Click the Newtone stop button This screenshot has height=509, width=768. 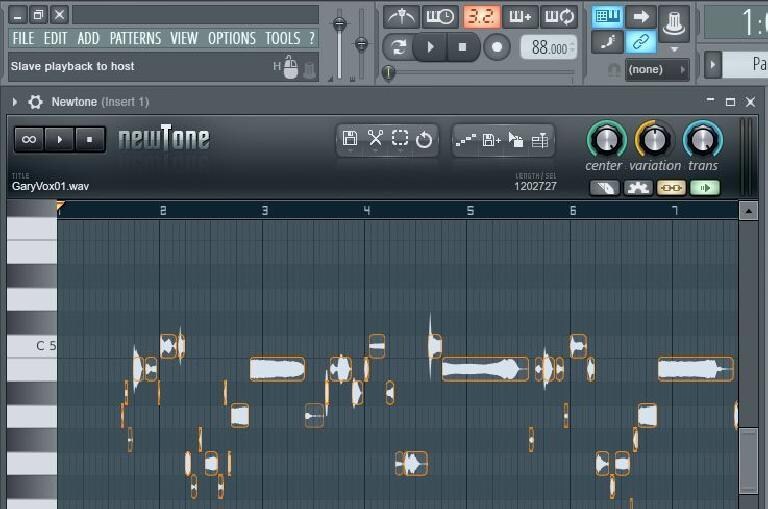point(89,140)
